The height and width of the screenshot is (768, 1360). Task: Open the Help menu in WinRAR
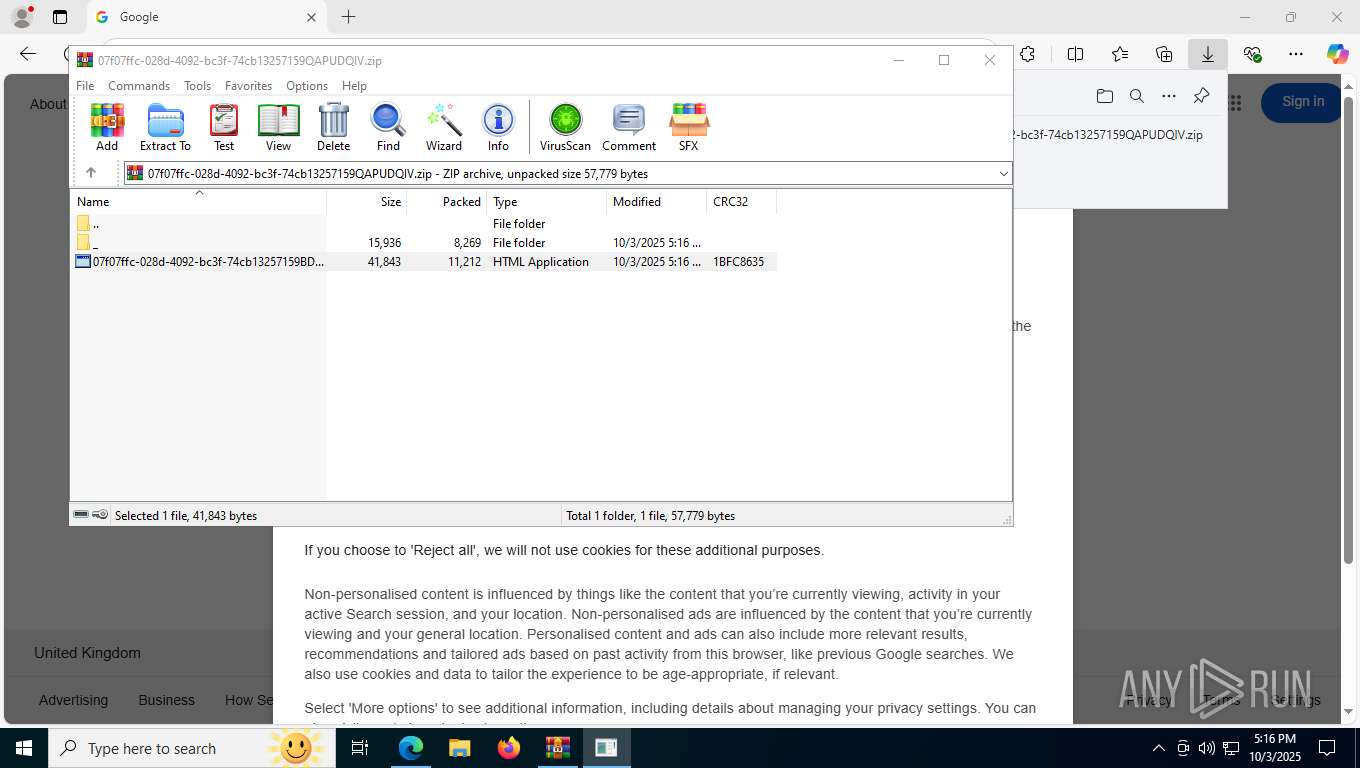(354, 86)
